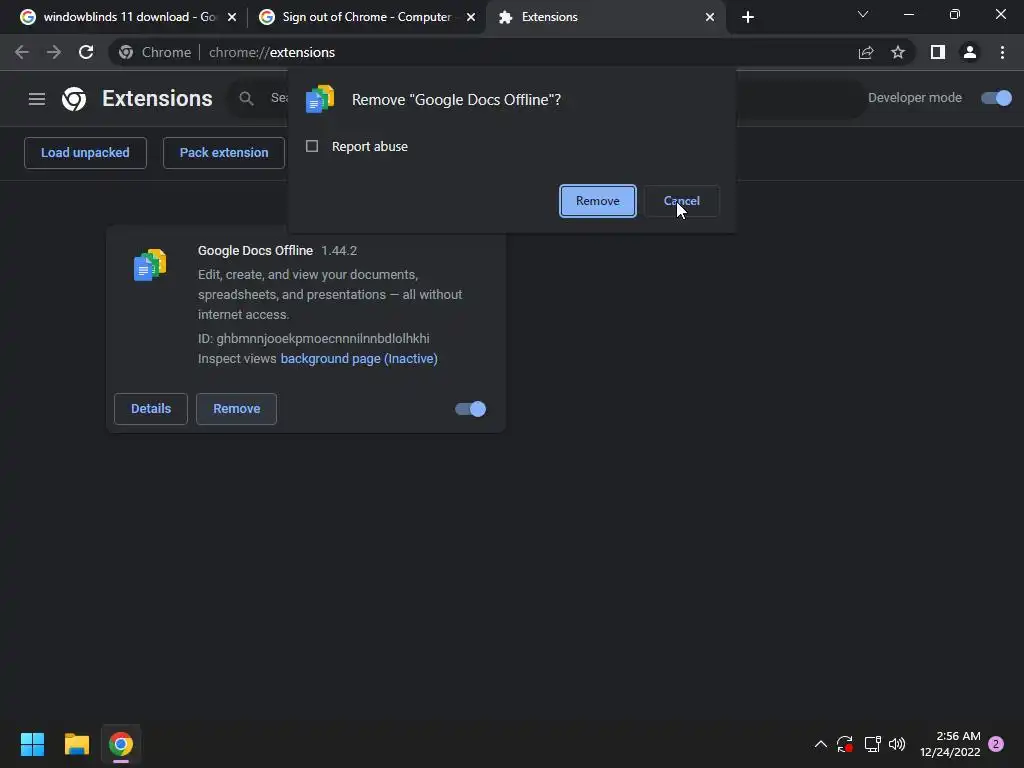The height and width of the screenshot is (768, 1024).
Task: Show hidden system tray icons
Action: pyautogui.click(x=821, y=744)
